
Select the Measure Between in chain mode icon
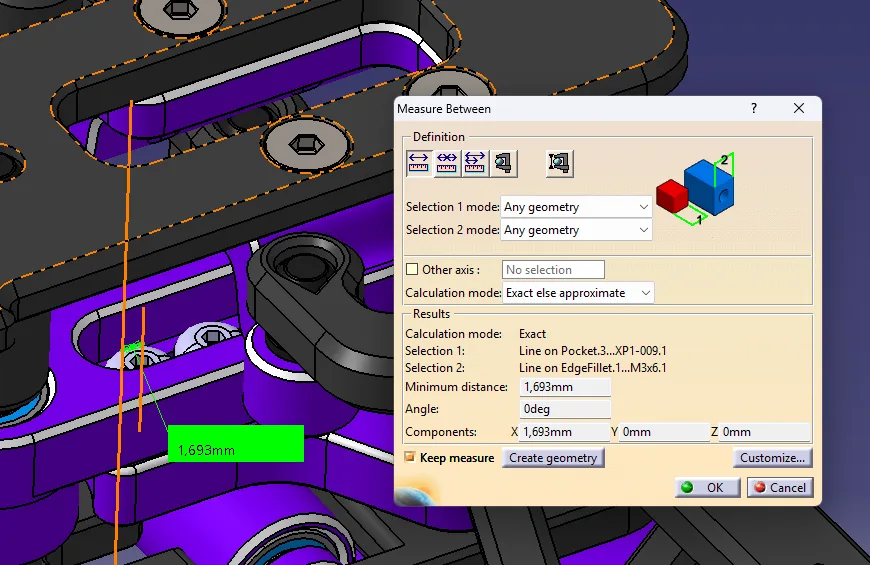click(x=447, y=163)
